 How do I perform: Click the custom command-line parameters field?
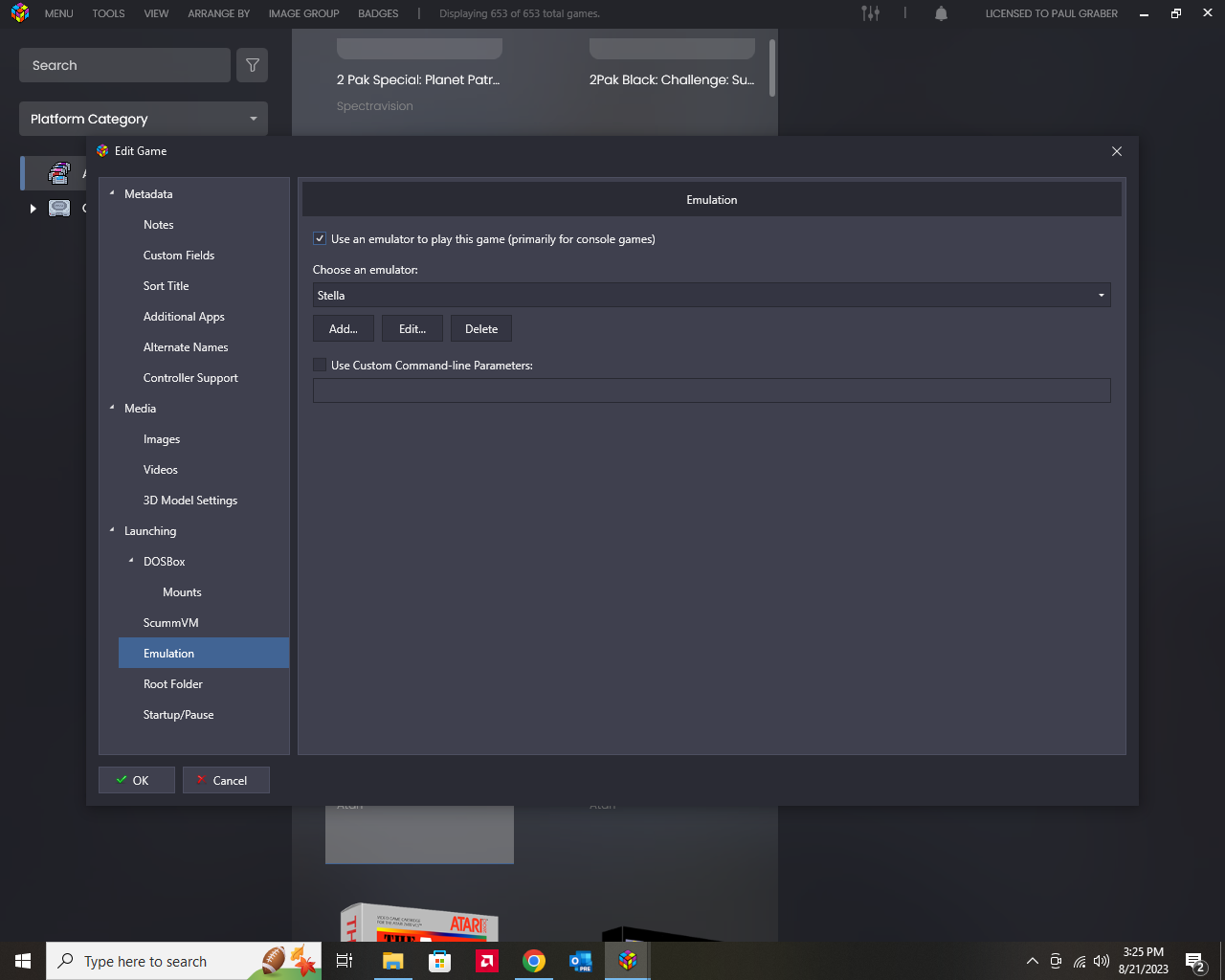[712, 390]
